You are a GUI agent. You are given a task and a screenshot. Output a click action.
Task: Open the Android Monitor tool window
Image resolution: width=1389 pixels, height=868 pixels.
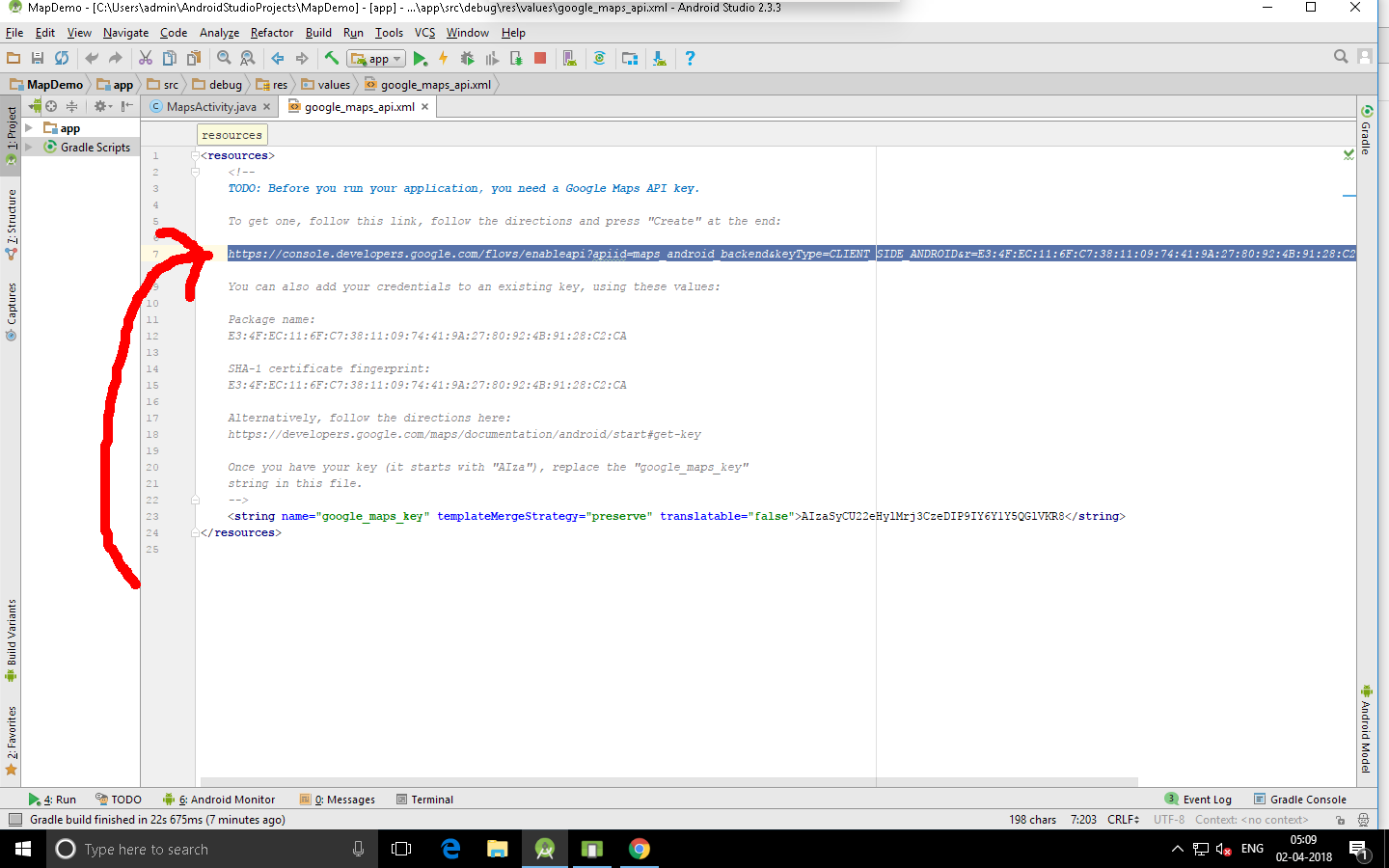(x=227, y=799)
